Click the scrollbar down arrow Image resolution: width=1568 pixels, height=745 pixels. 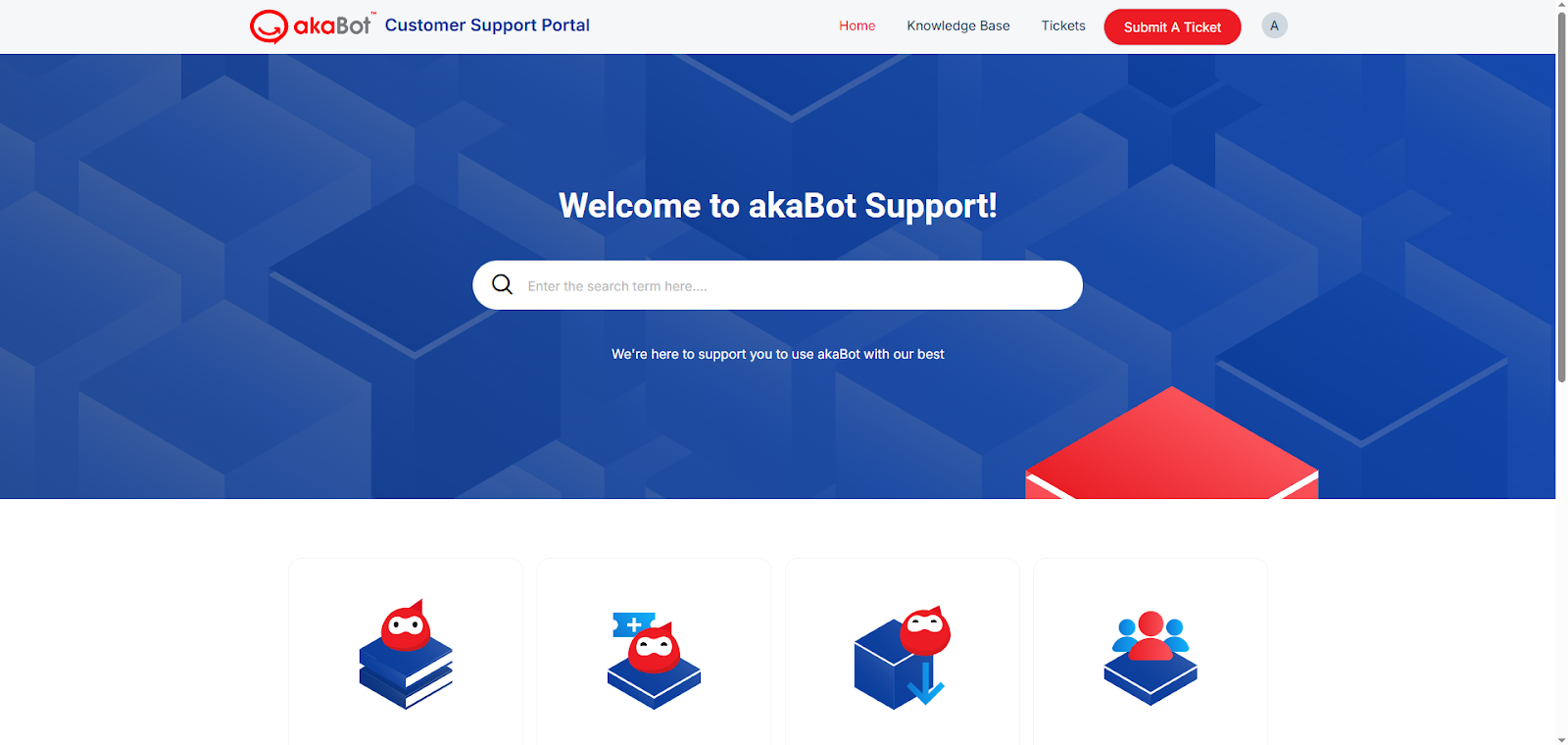(x=1561, y=738)
